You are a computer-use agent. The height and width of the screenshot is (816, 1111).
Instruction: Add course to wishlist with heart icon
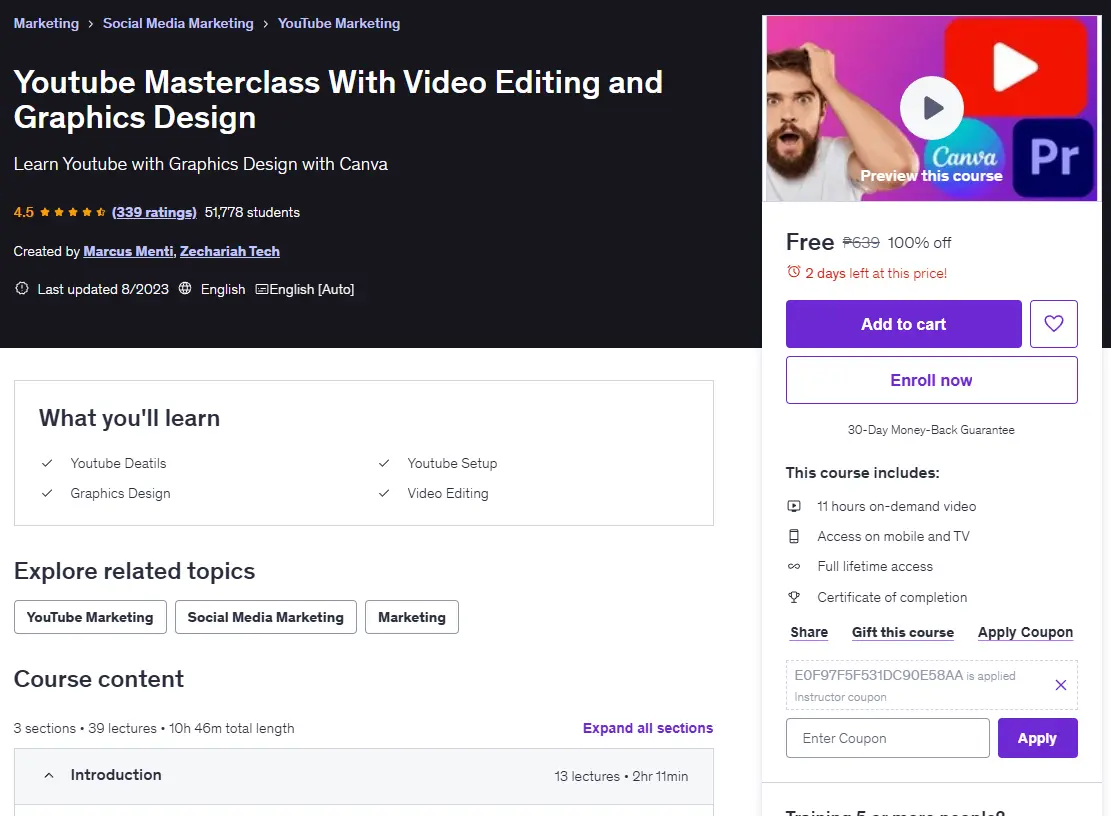(x=1054, y=324)
